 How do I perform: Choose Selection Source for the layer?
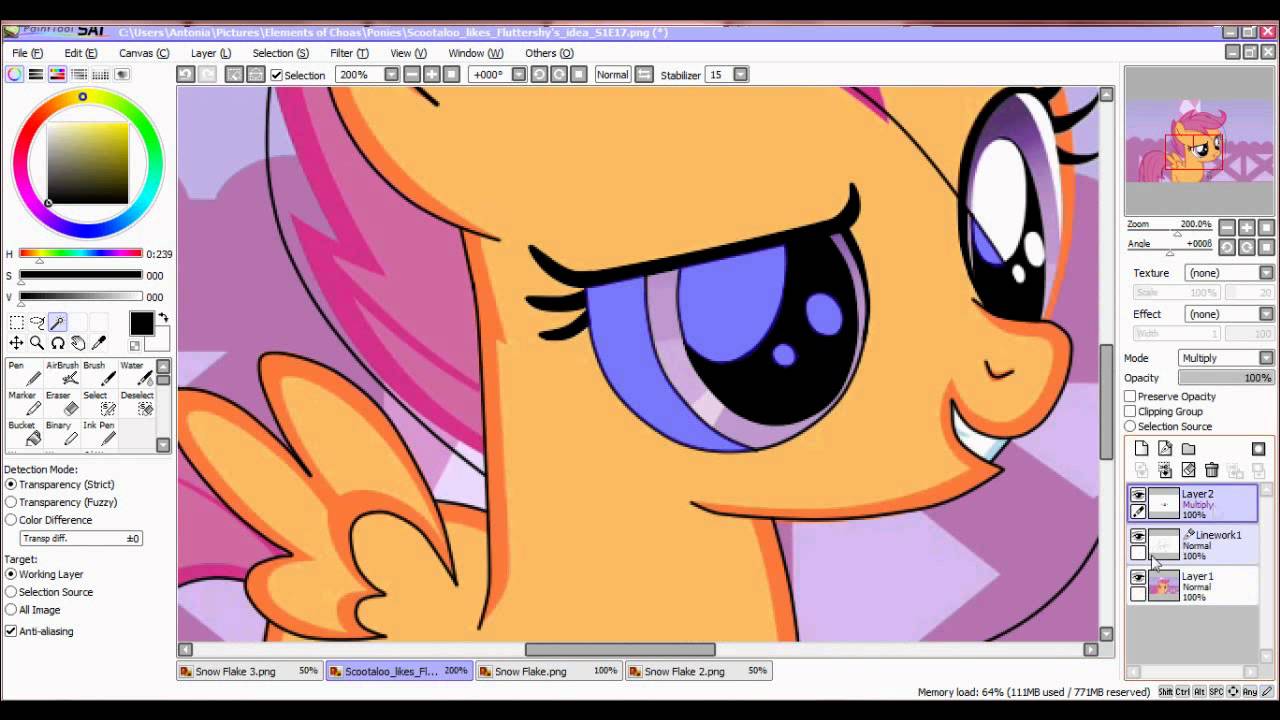[1130, 427]
